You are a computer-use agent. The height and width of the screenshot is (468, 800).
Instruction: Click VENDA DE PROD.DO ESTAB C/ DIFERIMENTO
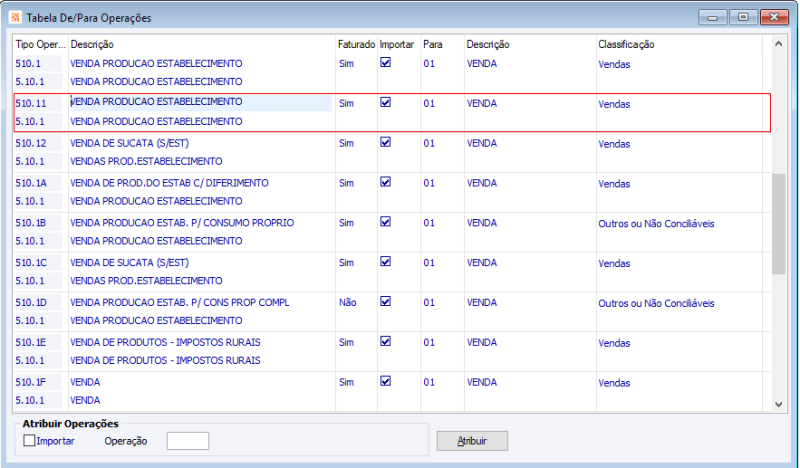[x=169, y=183]
